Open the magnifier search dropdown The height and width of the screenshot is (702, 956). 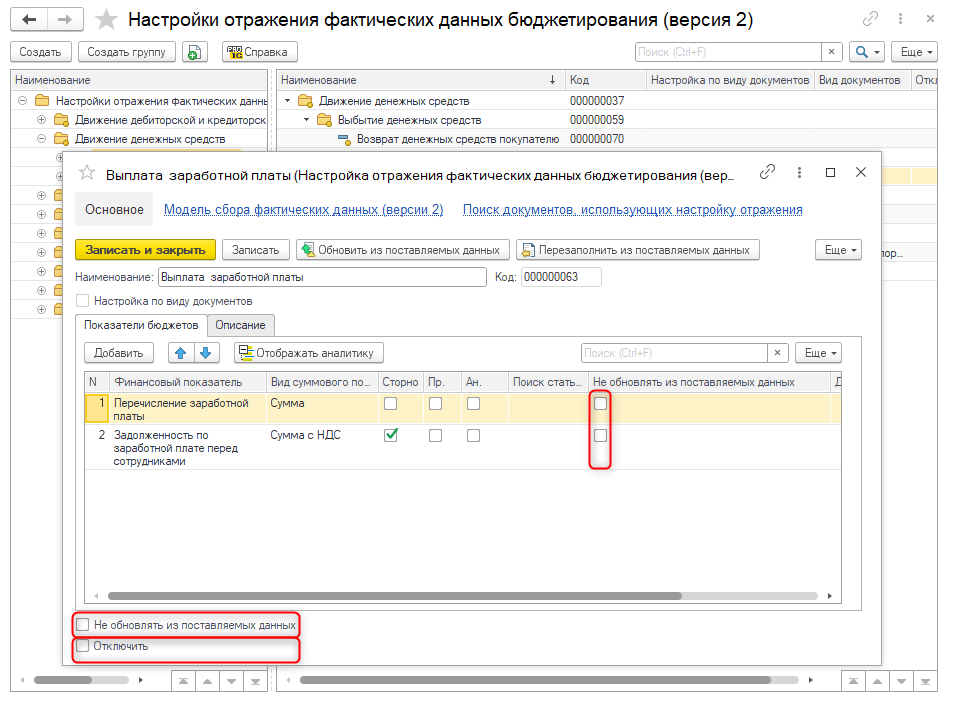[867, 52]
